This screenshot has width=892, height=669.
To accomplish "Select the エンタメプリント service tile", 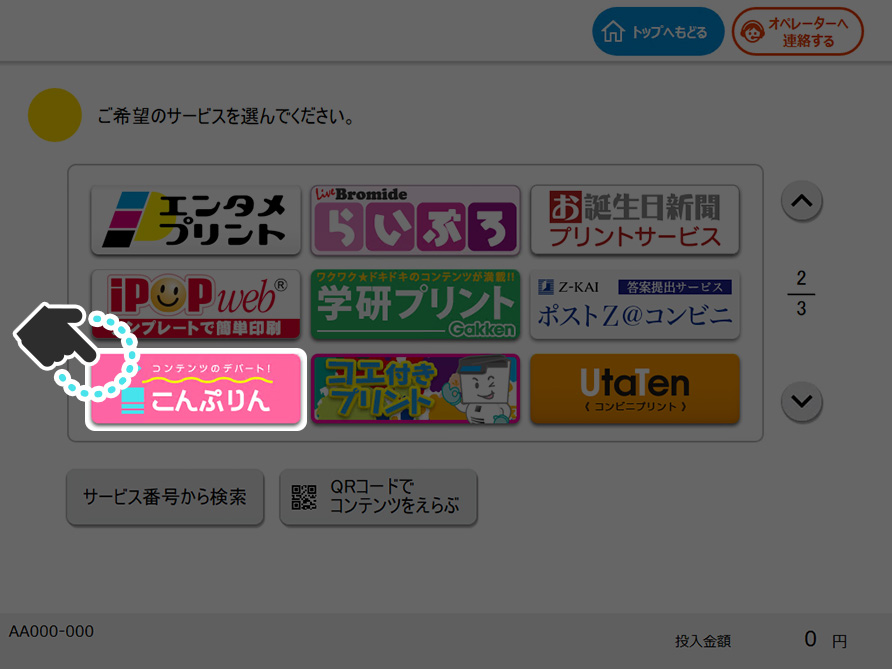I will point(196,220).
